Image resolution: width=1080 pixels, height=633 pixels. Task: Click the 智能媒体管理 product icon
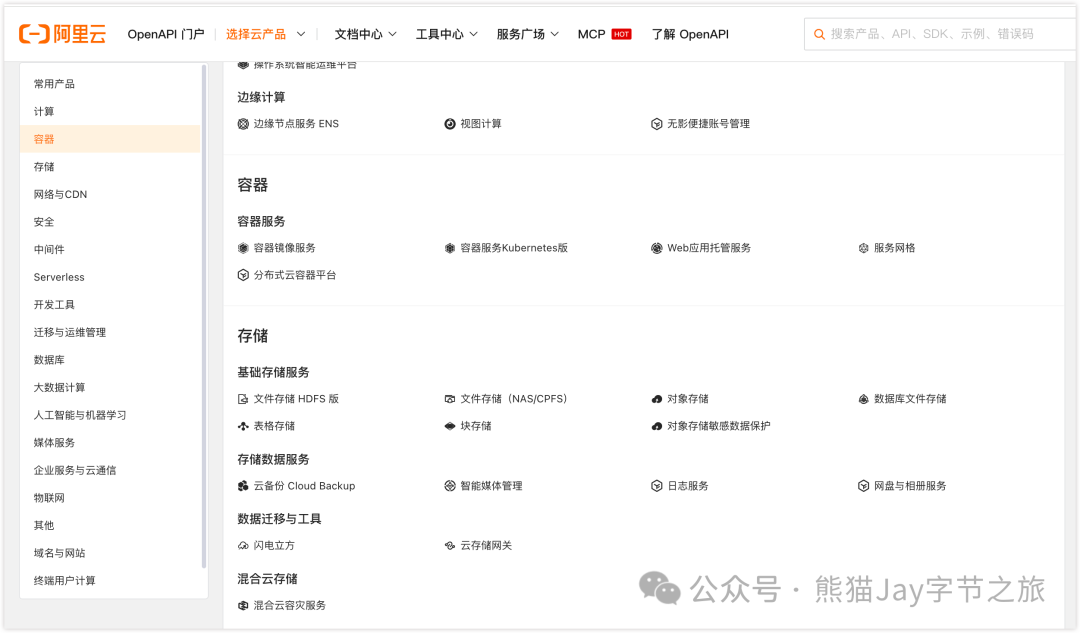click(450, 486)
